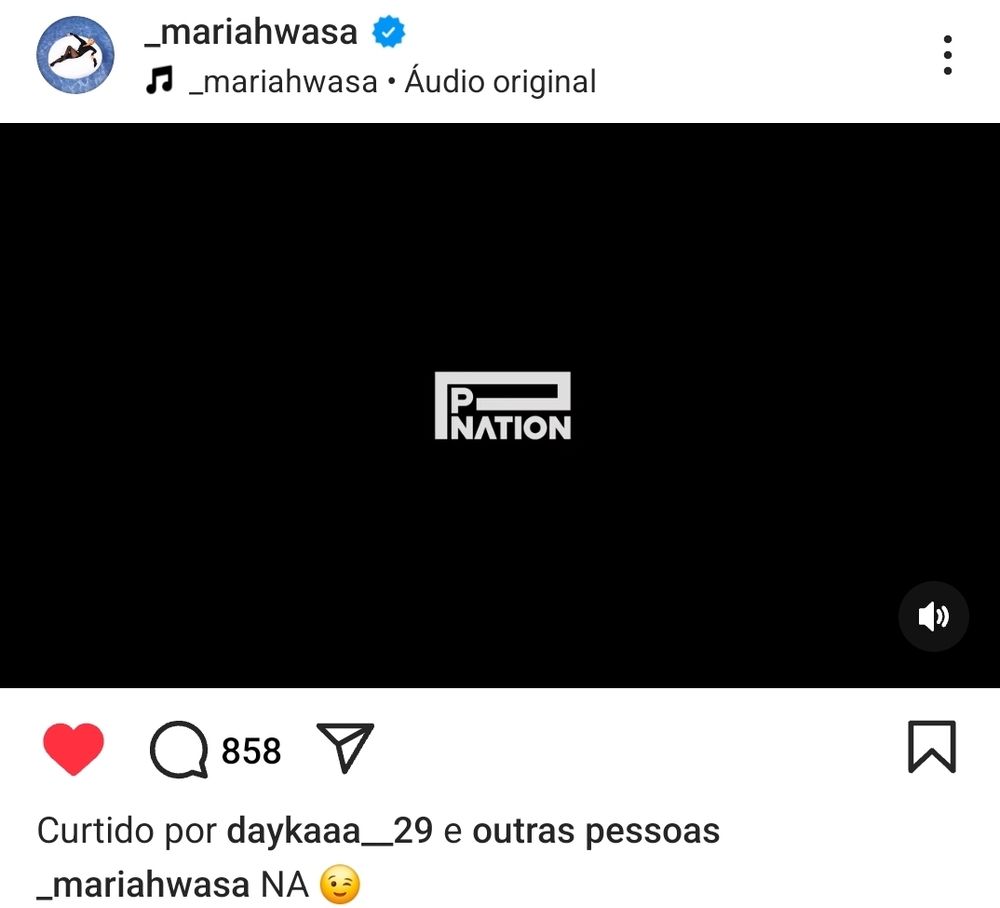Tap black video area to pause
Image resolution: width=1000 pixels, height=908 pixels.
click(500, 255)
